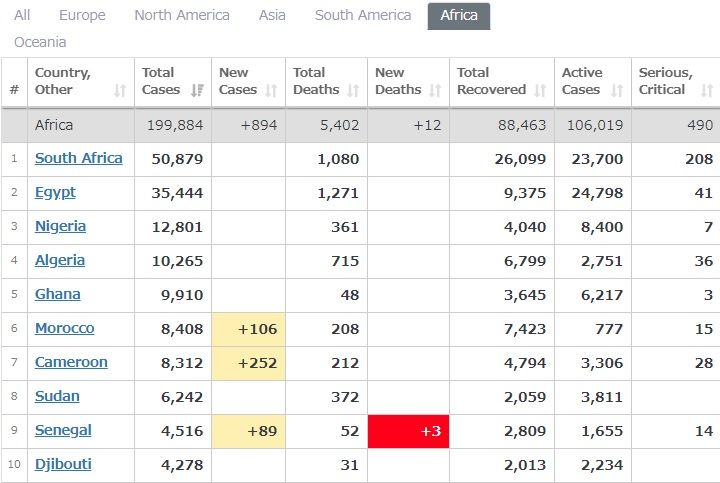The height and width of the screenshot is (483, 720).
Task: Sort Country, Other column via arrow icon
Action: (120, 91)
